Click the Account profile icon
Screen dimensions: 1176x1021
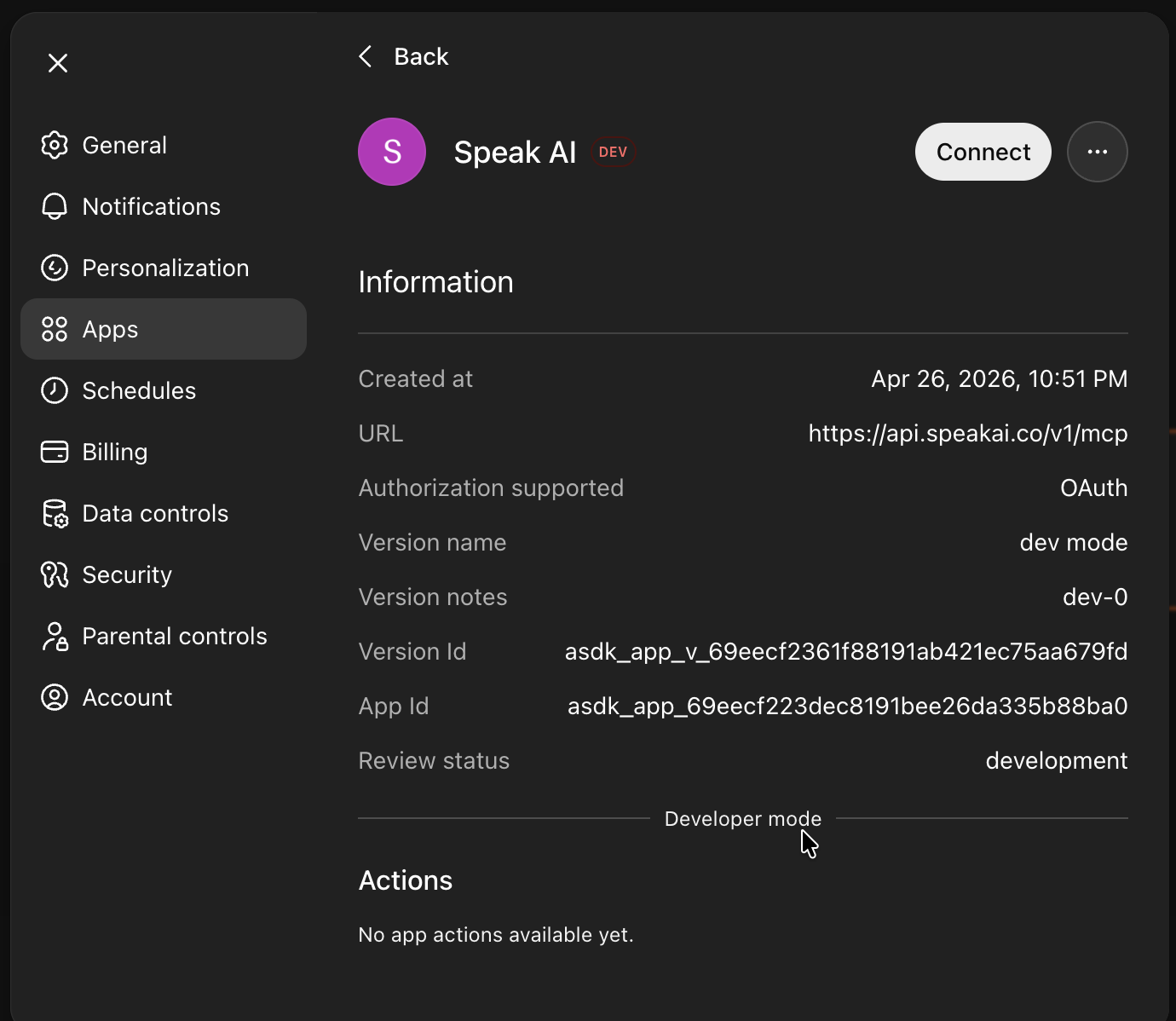[x=55, y=697]
